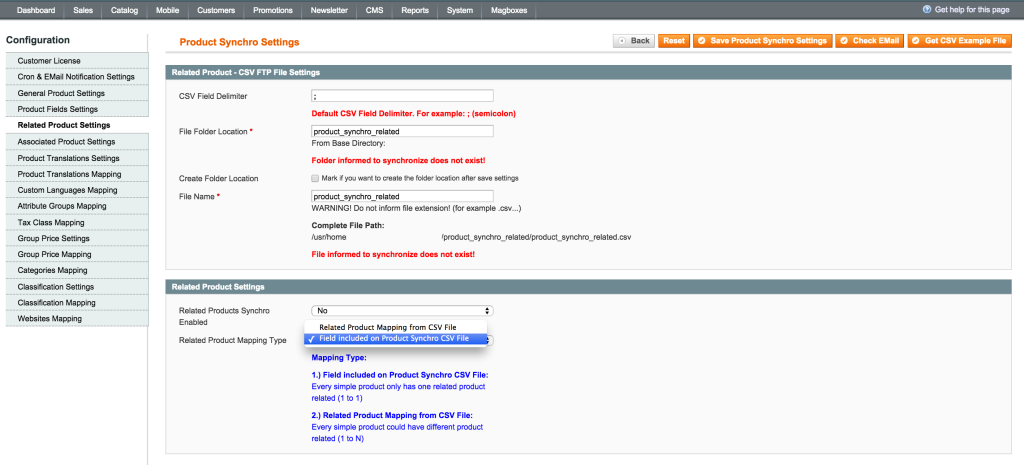Open Product Translations Mapping tab
This screenshot has height=465, width=1024.
[x=77, y=174]
